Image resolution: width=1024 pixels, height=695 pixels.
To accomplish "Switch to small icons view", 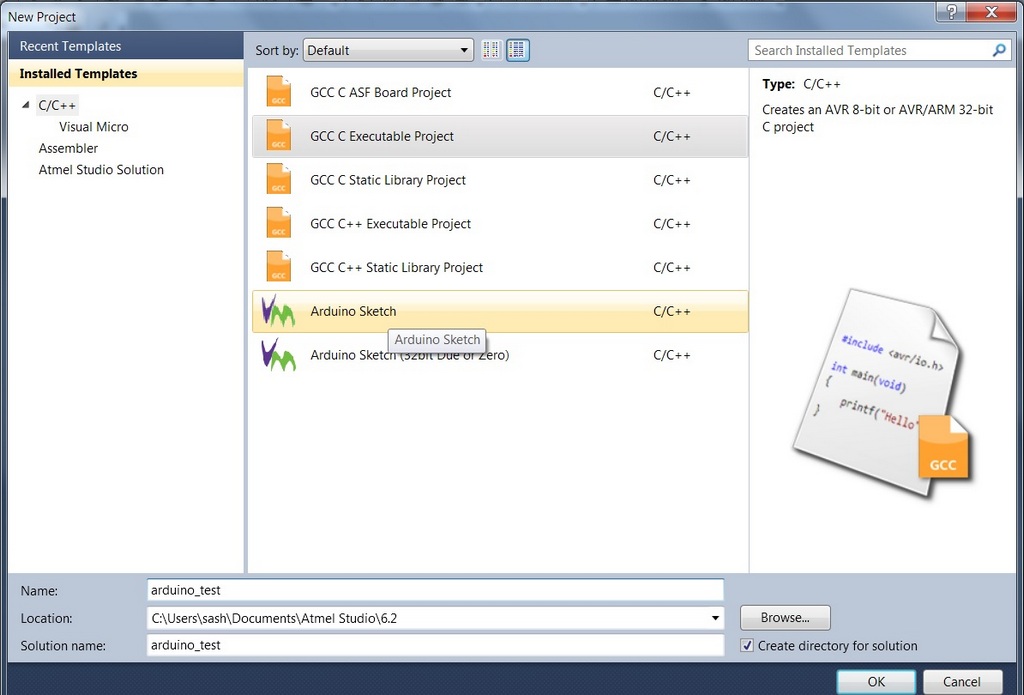I will click(x=491, y=50).
